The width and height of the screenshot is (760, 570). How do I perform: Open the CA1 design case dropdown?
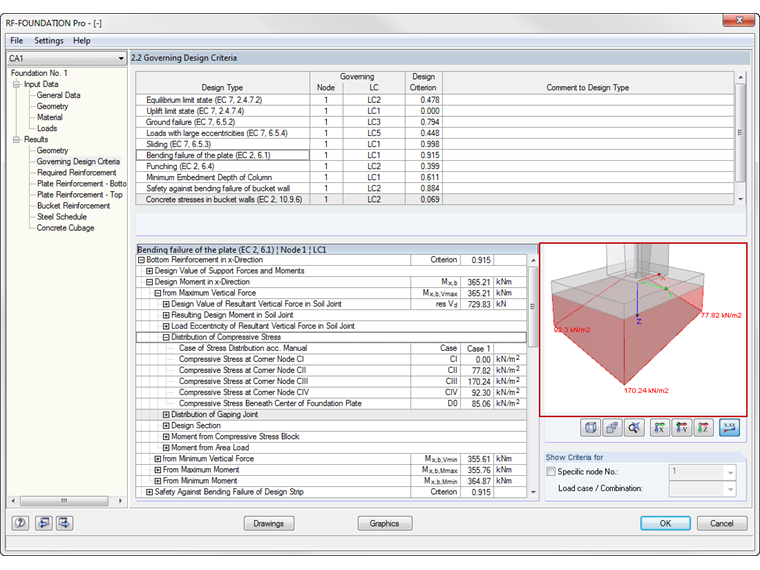tap(121, 58)
